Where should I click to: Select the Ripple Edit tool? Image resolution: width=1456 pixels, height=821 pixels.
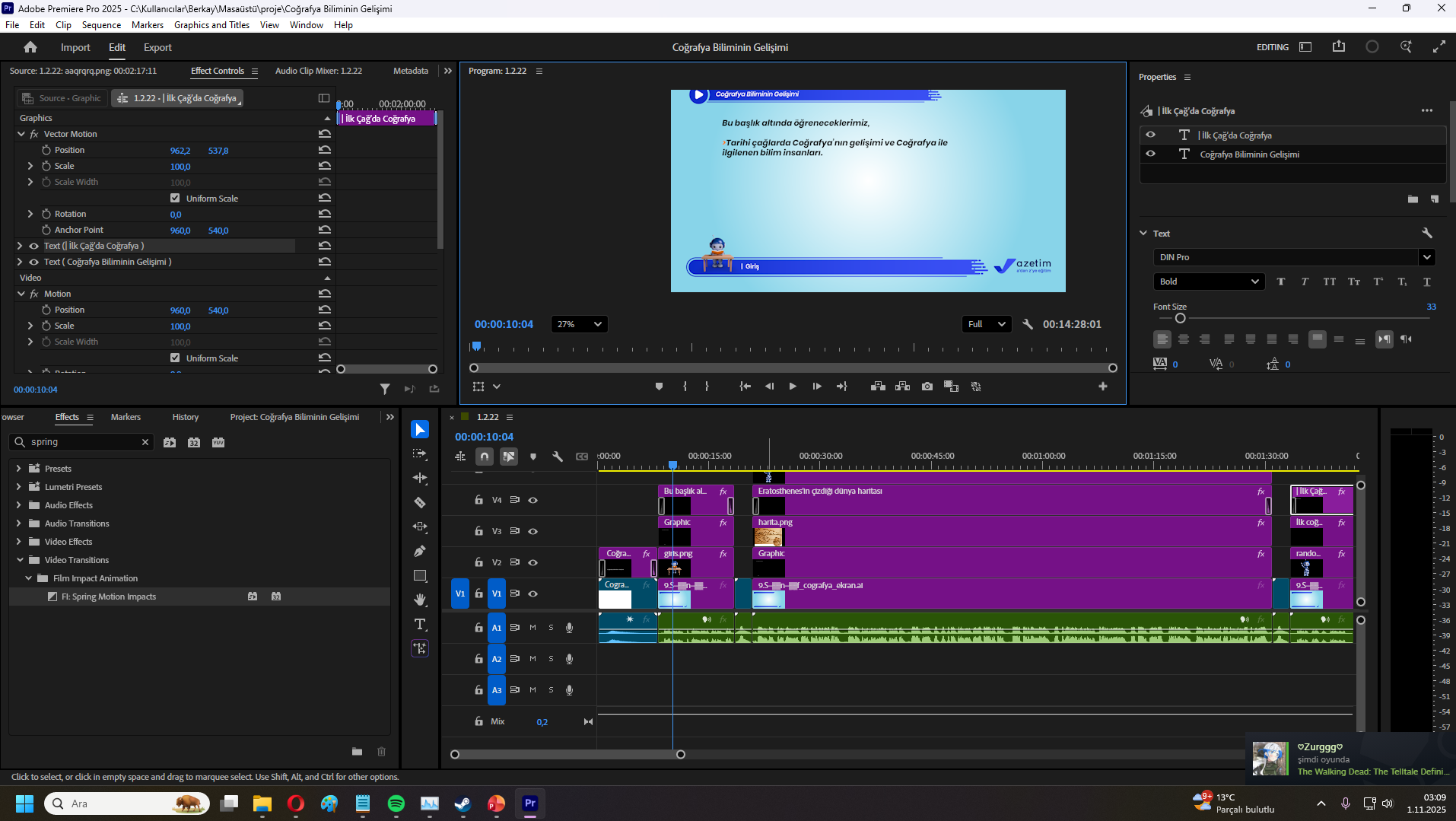[420, 478]
